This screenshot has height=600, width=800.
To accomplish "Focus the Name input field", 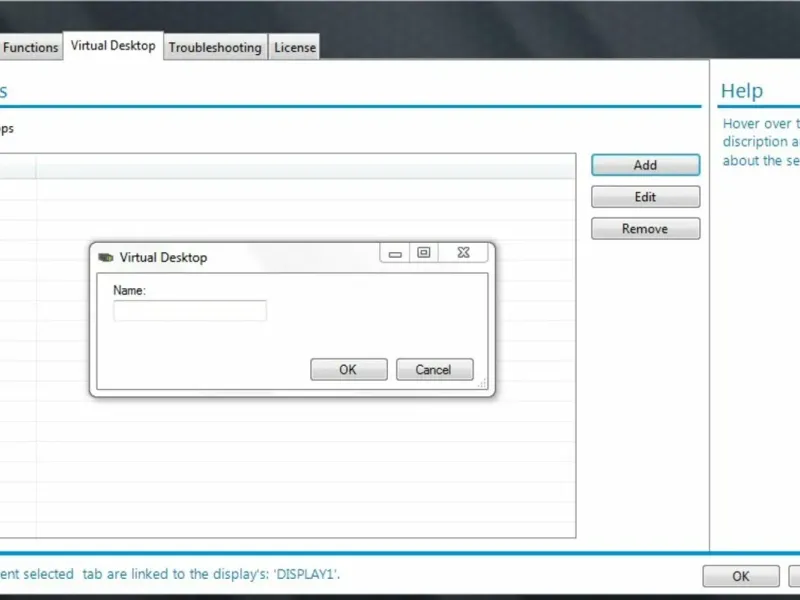I will tap(190, 311).
